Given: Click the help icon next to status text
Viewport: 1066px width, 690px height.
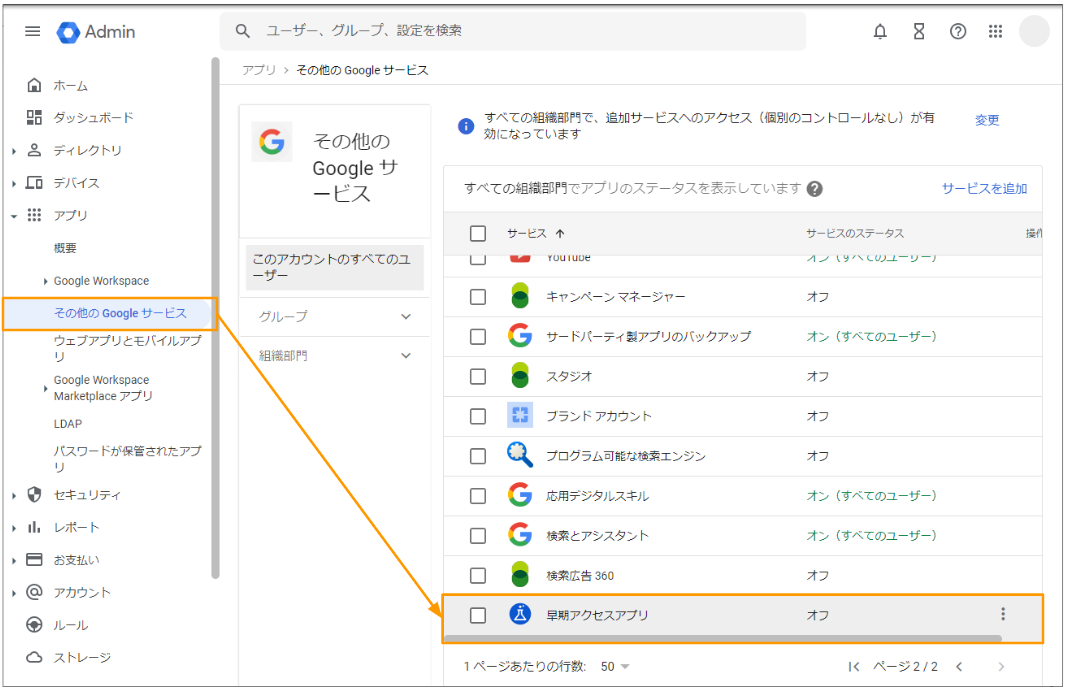Looking at the screenshot, I should coord(814,189).
